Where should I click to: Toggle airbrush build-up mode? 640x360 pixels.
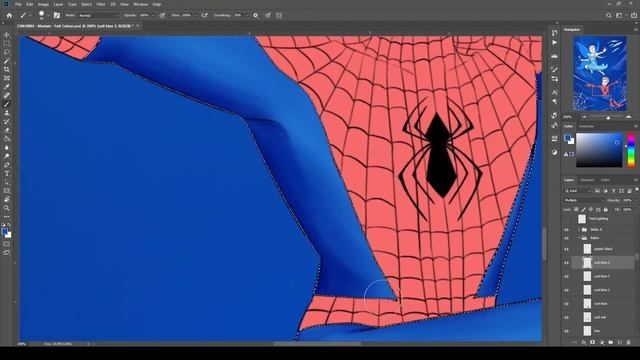(204, 16)
